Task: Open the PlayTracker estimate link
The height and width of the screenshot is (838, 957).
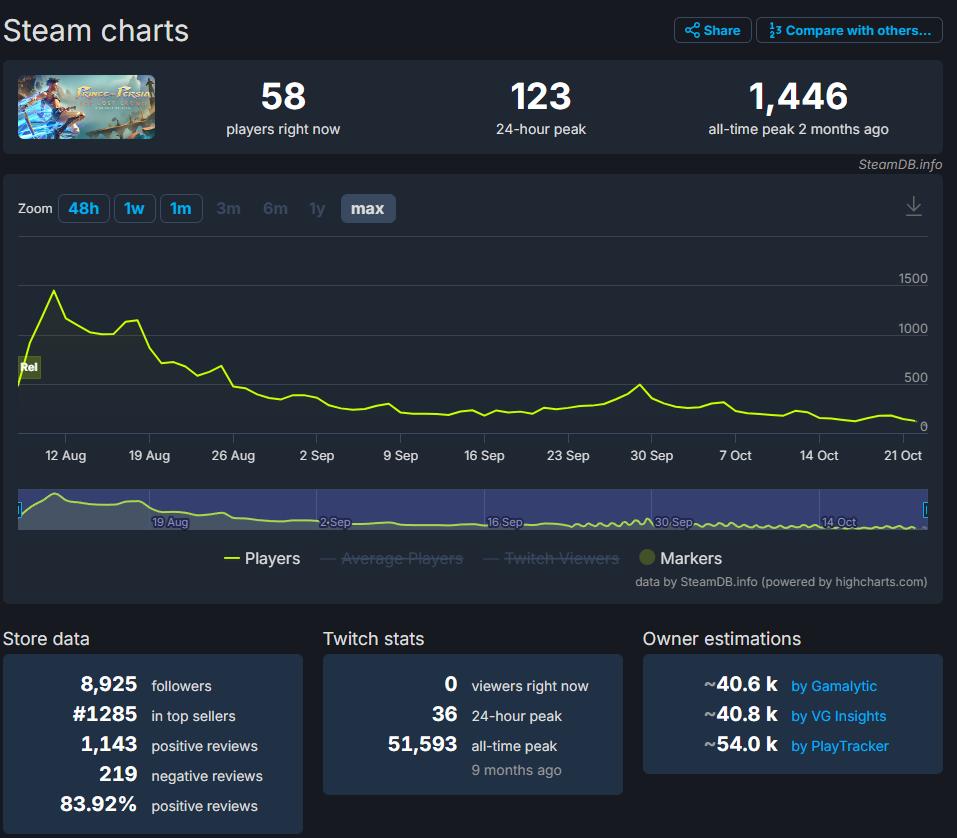Action: 839,746
